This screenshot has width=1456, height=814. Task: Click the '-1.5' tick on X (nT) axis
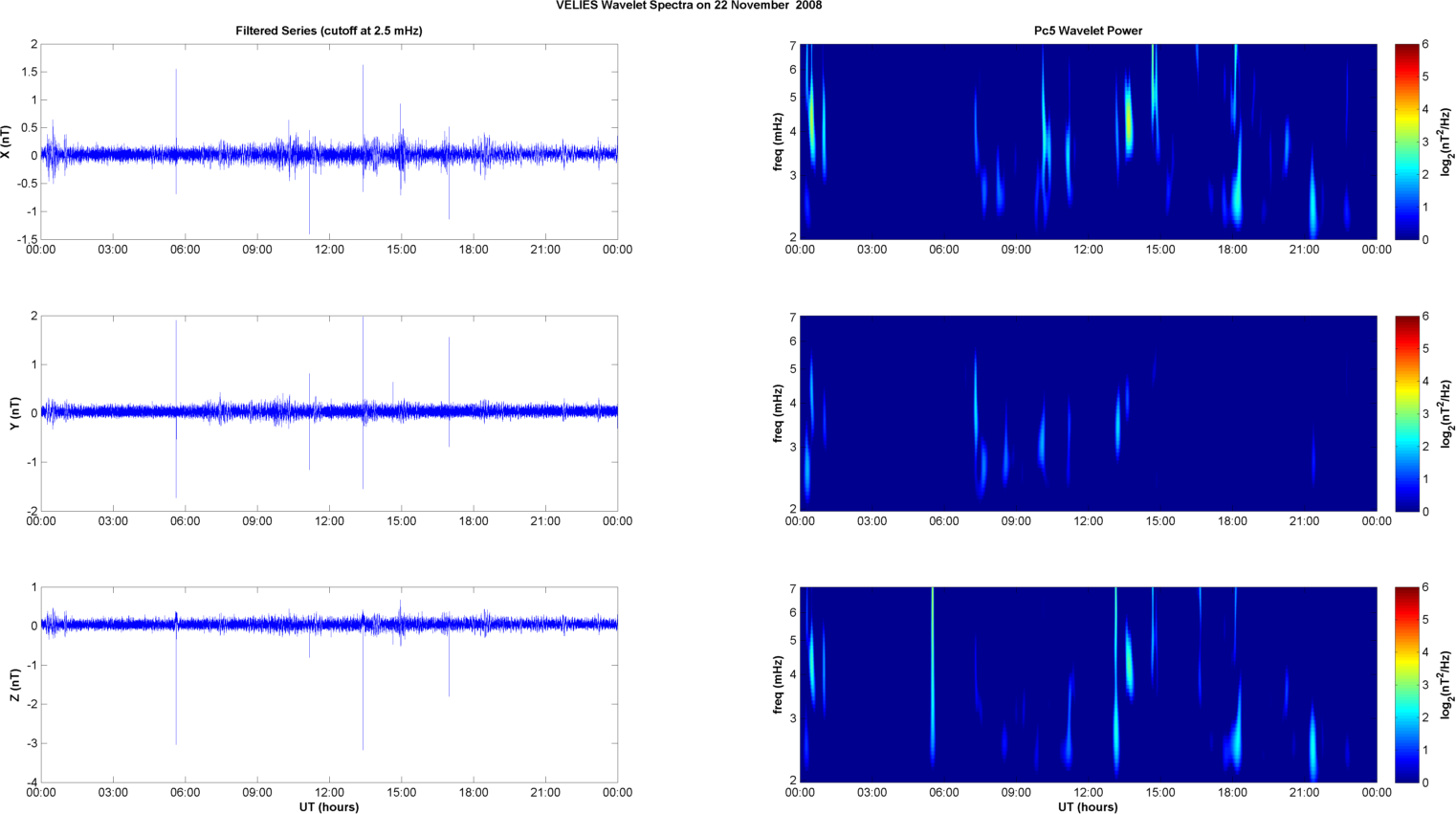coord(27,240)
